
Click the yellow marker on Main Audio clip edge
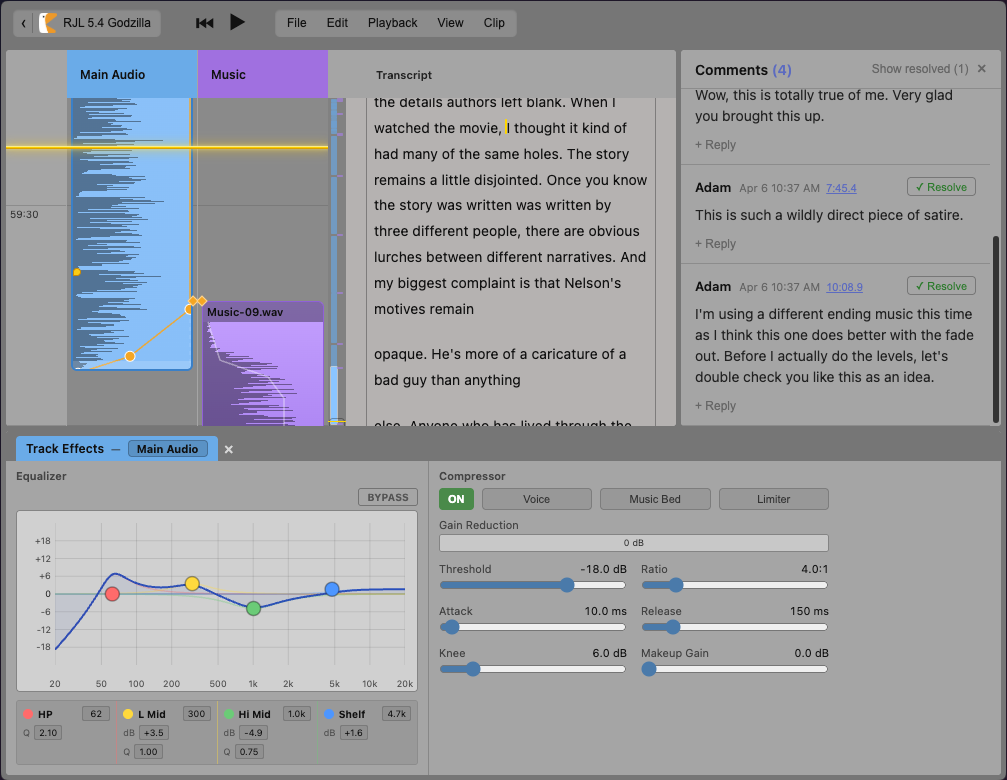[77, 272]
